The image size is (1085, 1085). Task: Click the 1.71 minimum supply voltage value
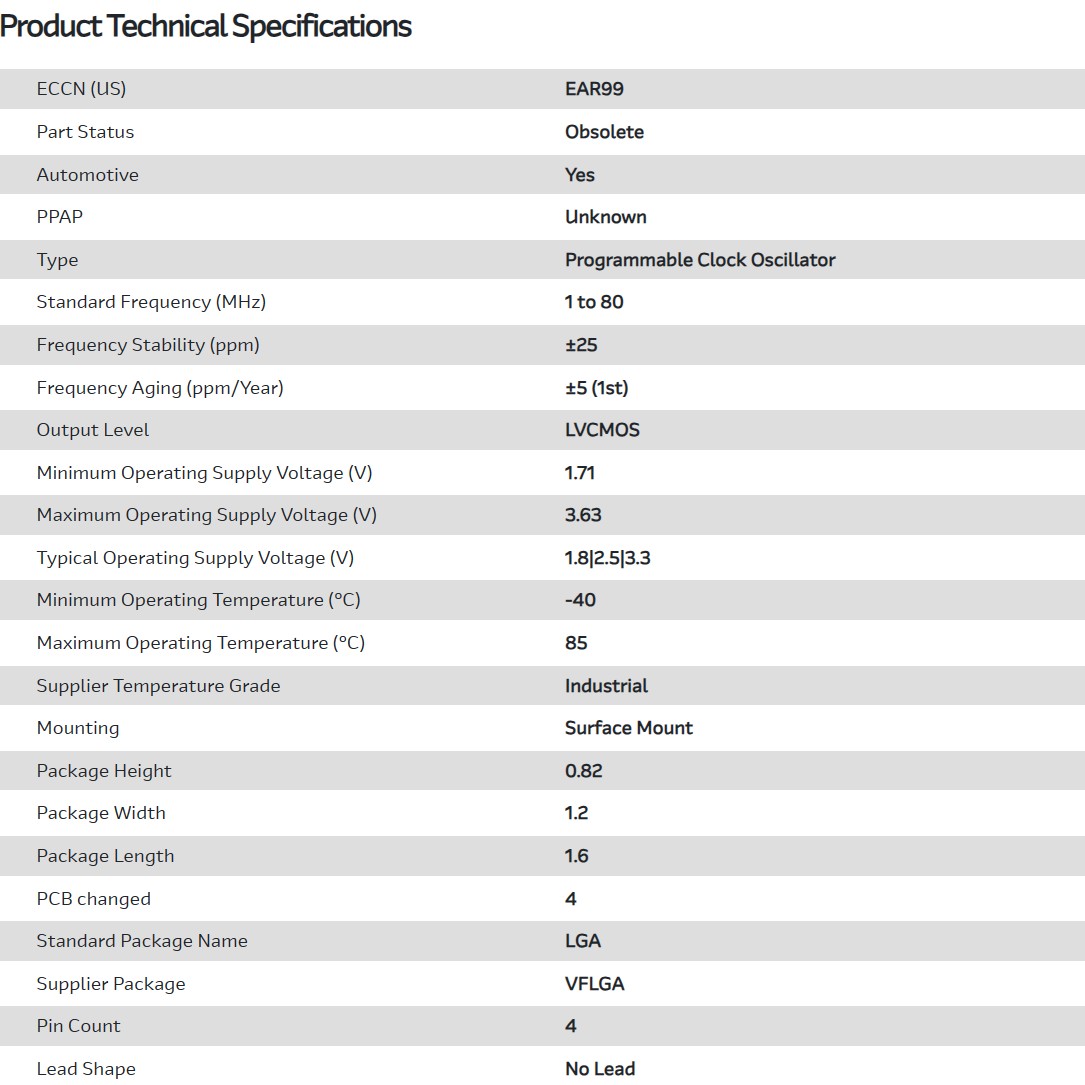pos(580,473)
